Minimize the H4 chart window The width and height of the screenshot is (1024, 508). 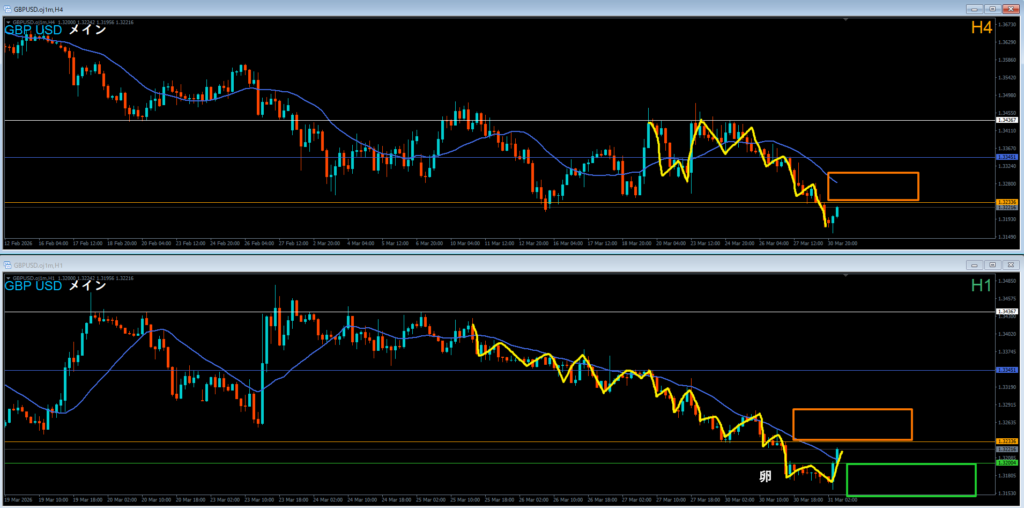coord(974,9)
